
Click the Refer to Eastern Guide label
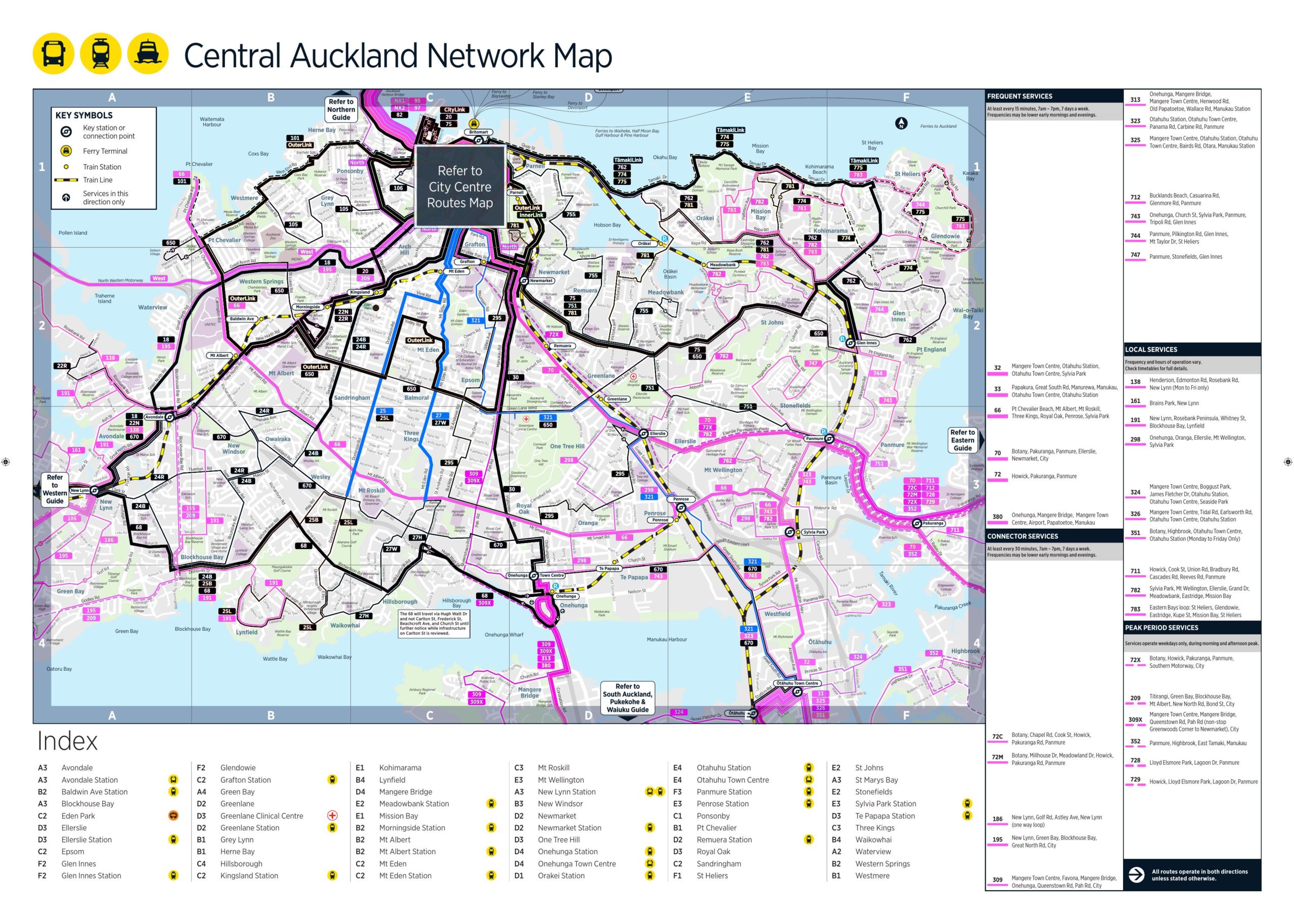[962, 440]
